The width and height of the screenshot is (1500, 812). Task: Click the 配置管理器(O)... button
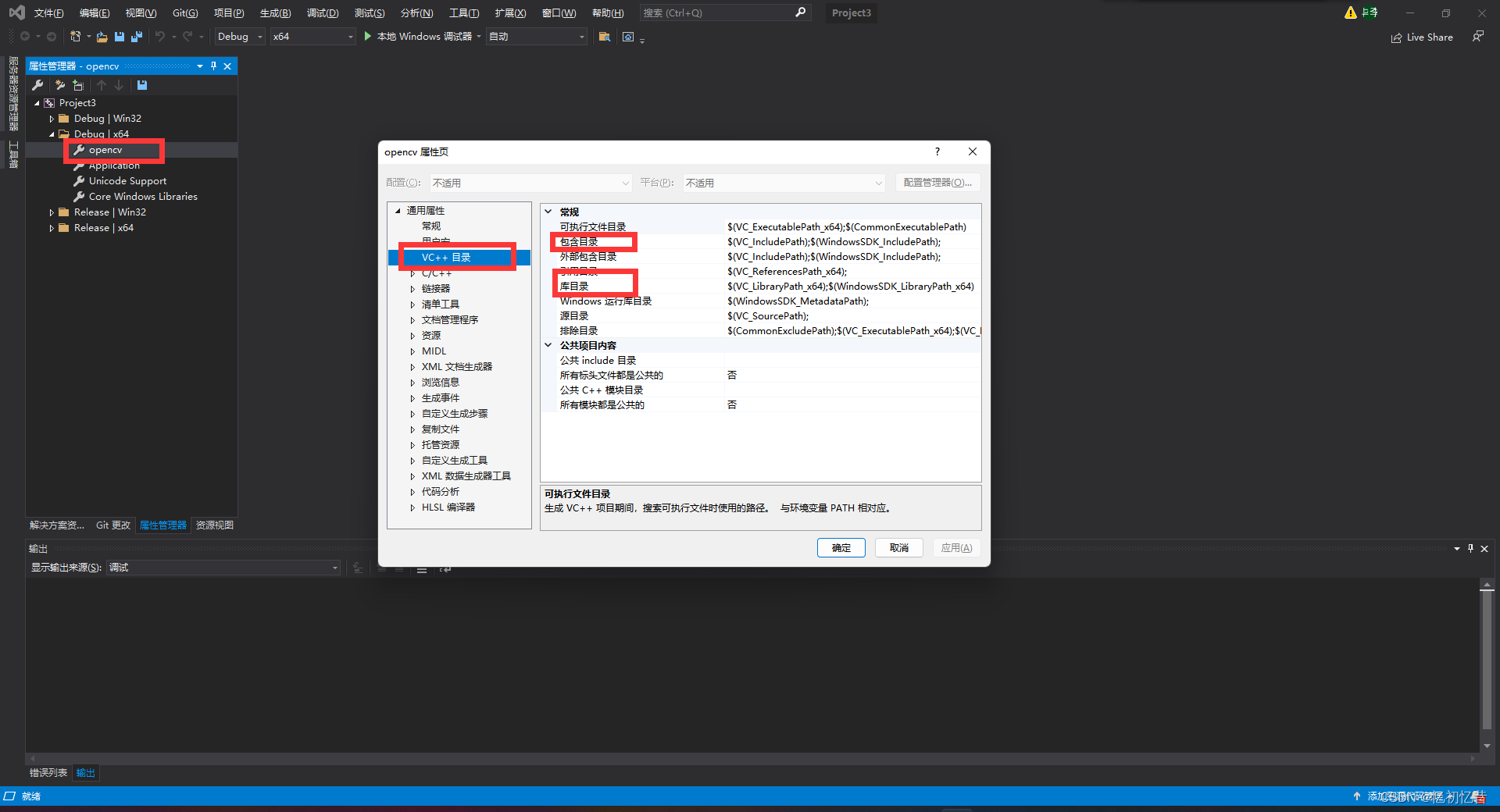pos(937,183)
